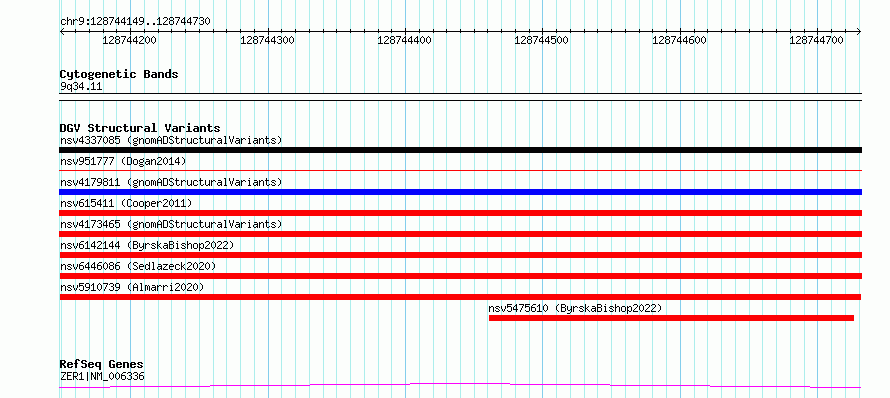Click the 9q34.11 cytogenetic band label
This screenshot has width=890, height=398.
point(81,87)
